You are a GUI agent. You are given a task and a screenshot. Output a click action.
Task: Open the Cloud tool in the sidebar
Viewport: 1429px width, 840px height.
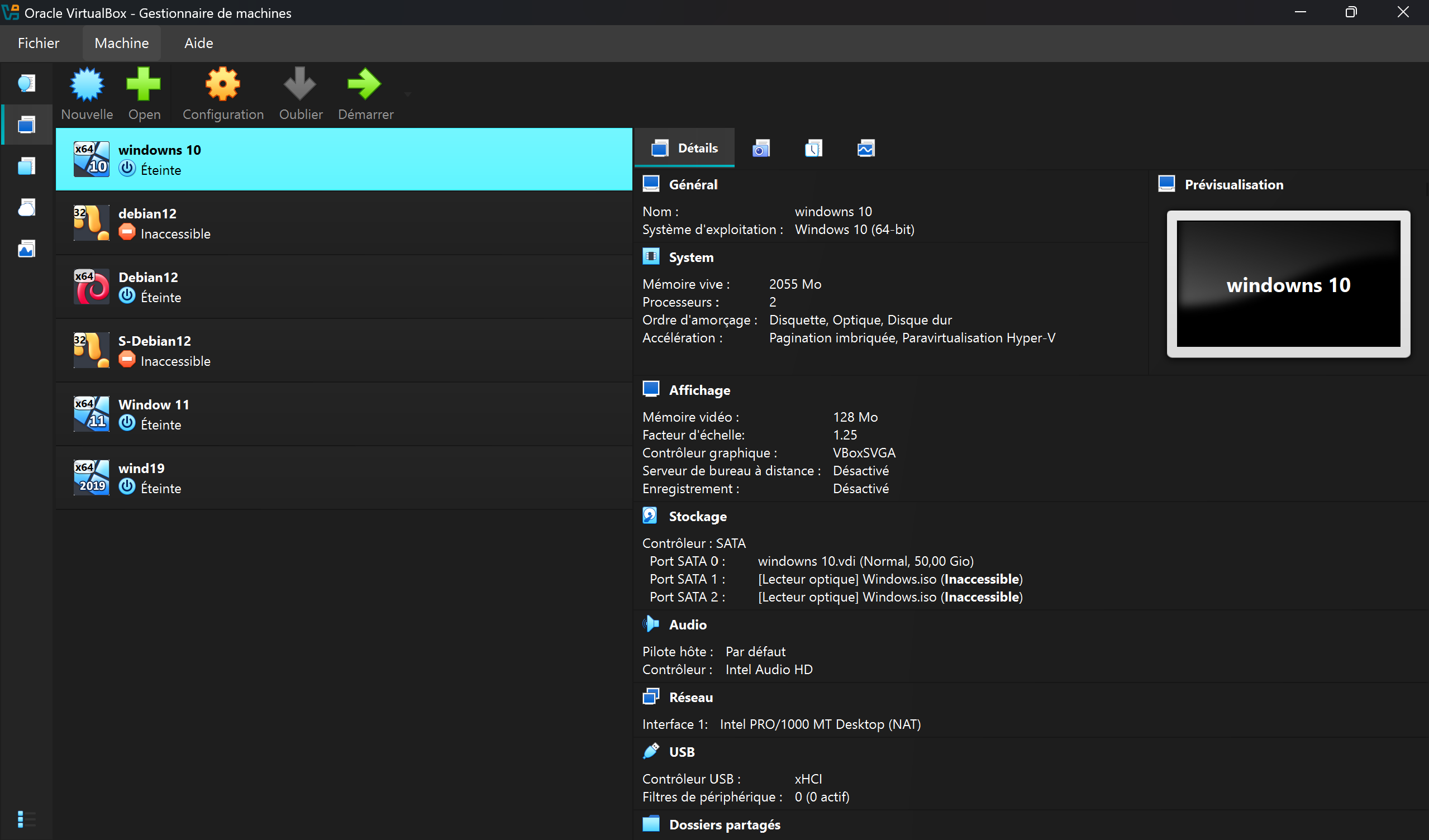26,207
